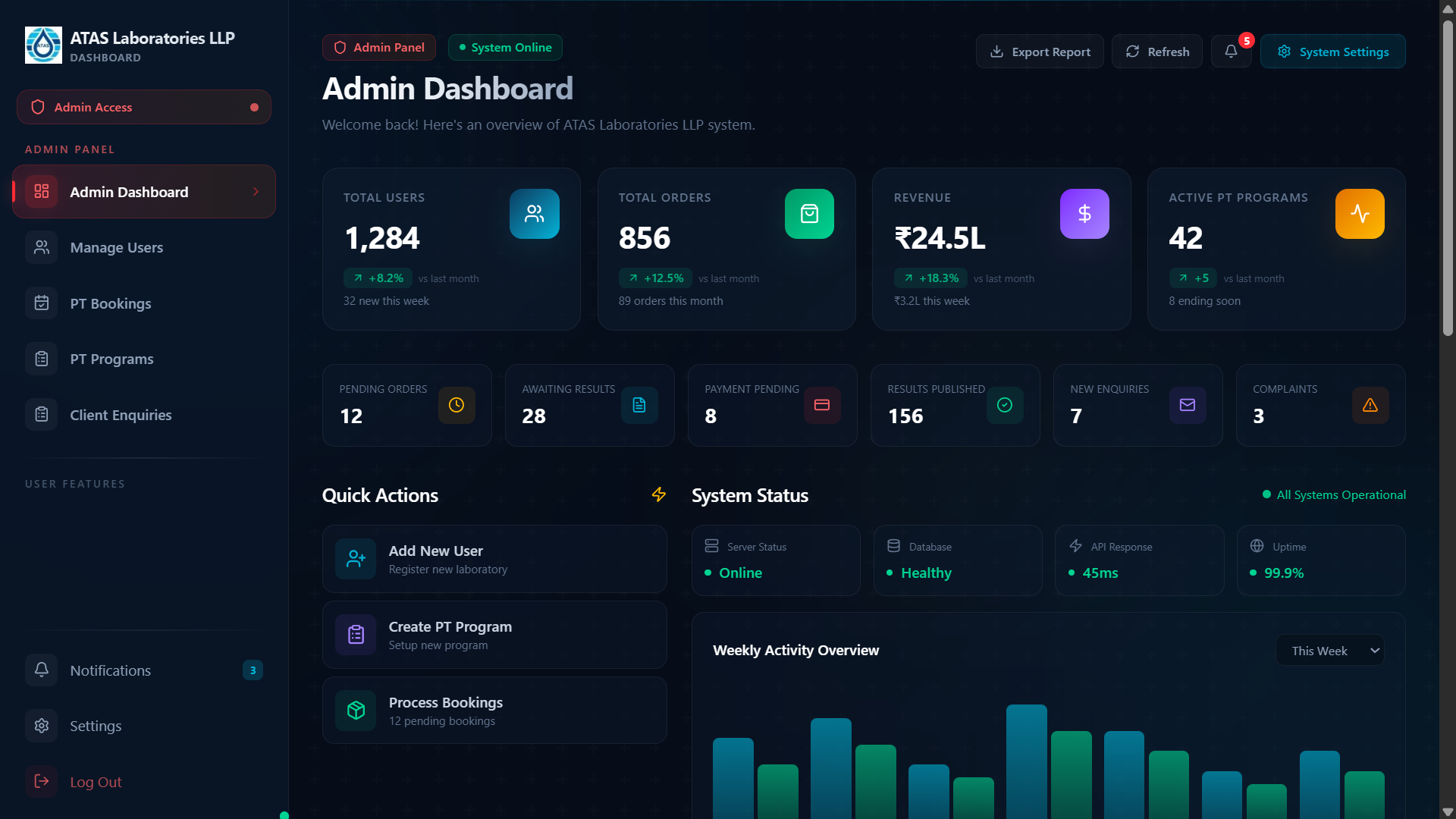Click the API Response 45ms value
Viewport: 1456px width, 819px height.
point(1100,573)
